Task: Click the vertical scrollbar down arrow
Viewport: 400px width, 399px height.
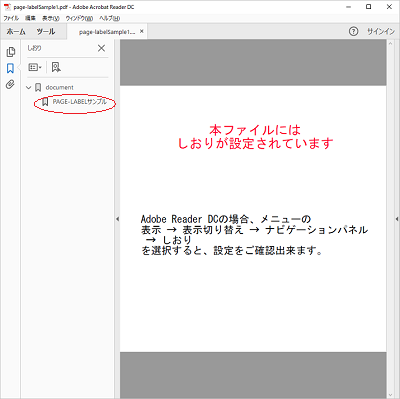Action: 390,395
